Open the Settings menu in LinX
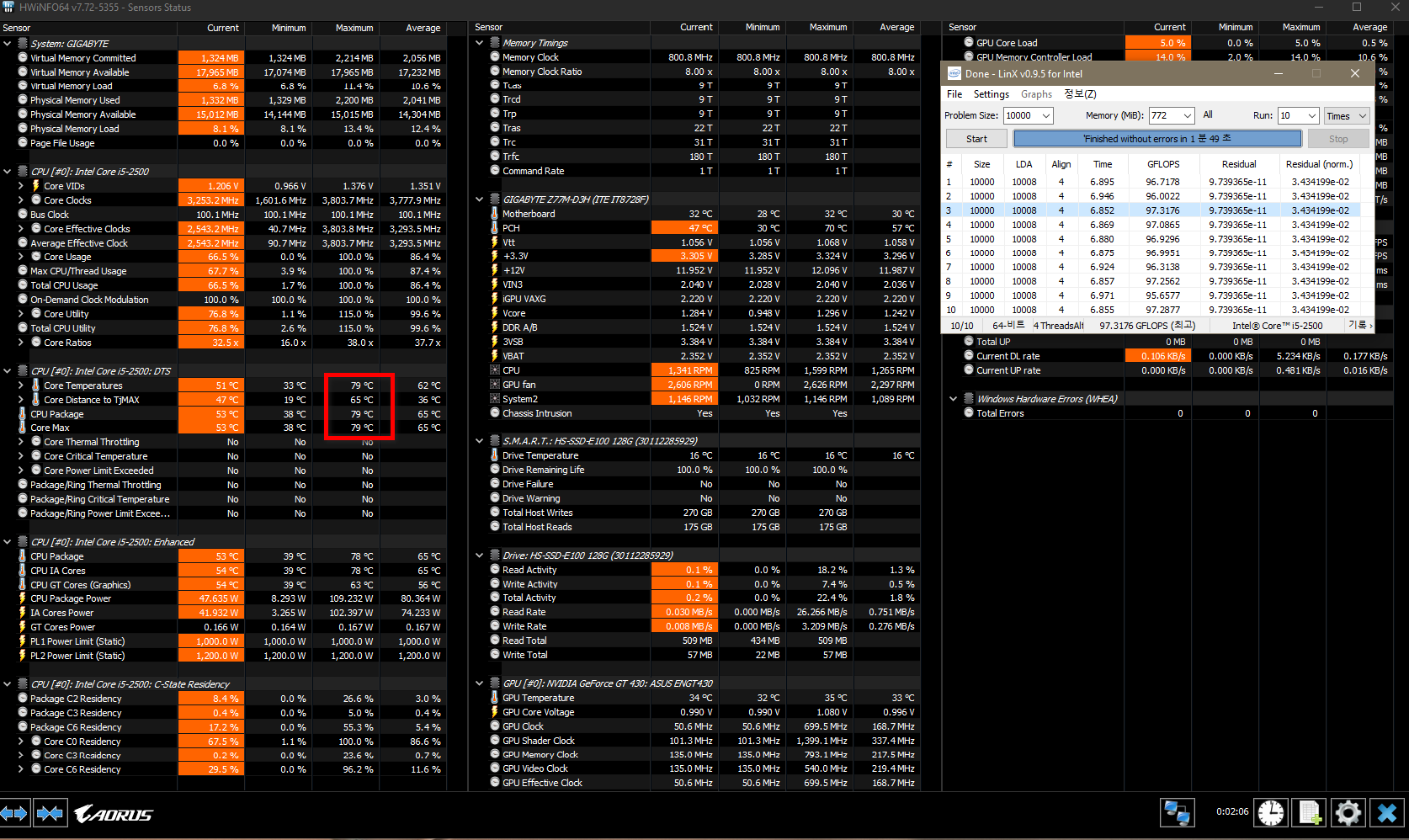This screenshot has width=1409, height=840. coord(992,94)
